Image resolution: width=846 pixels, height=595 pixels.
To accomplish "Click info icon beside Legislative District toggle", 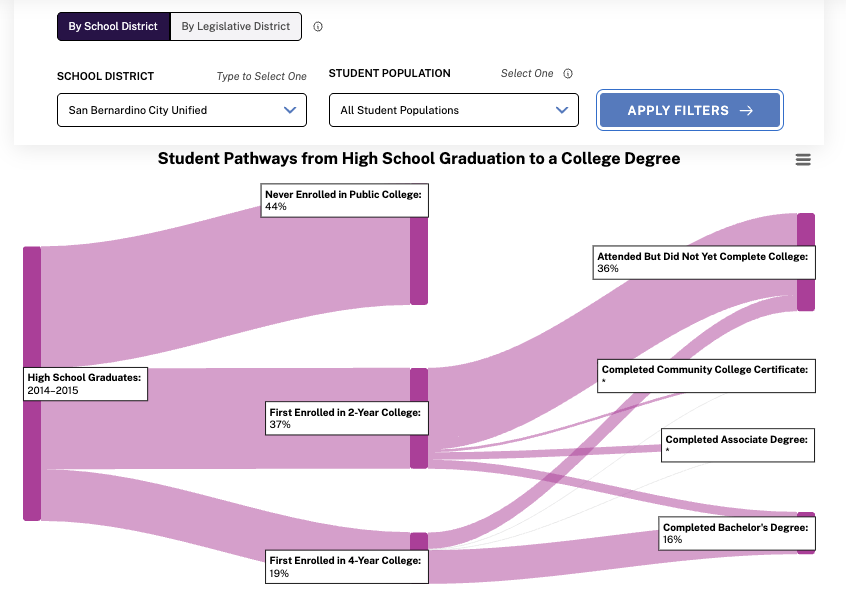I will pyautogui.click(x=318, y=27).
